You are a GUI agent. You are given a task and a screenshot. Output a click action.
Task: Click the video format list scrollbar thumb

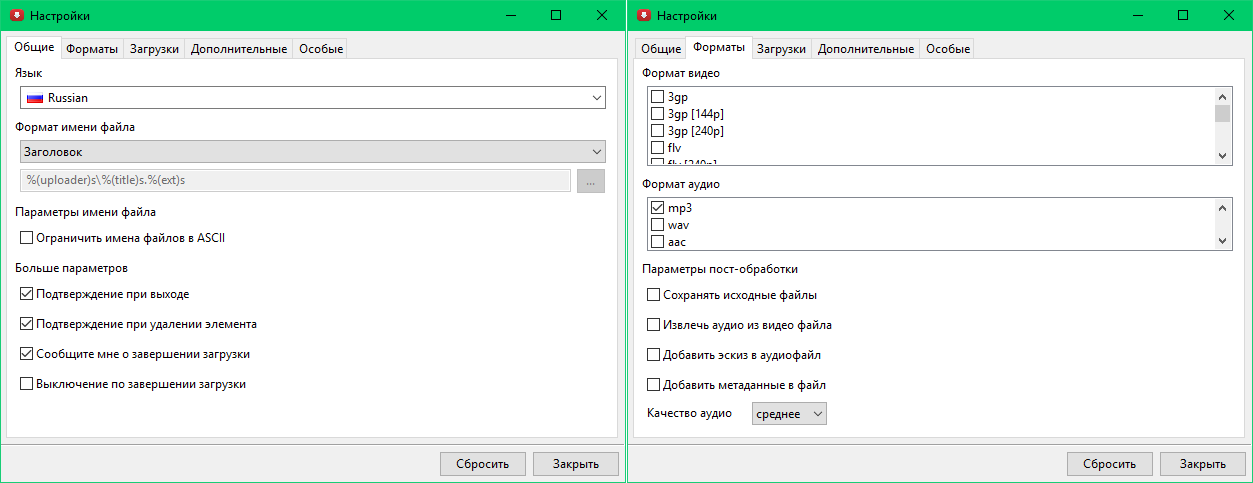1222,112
